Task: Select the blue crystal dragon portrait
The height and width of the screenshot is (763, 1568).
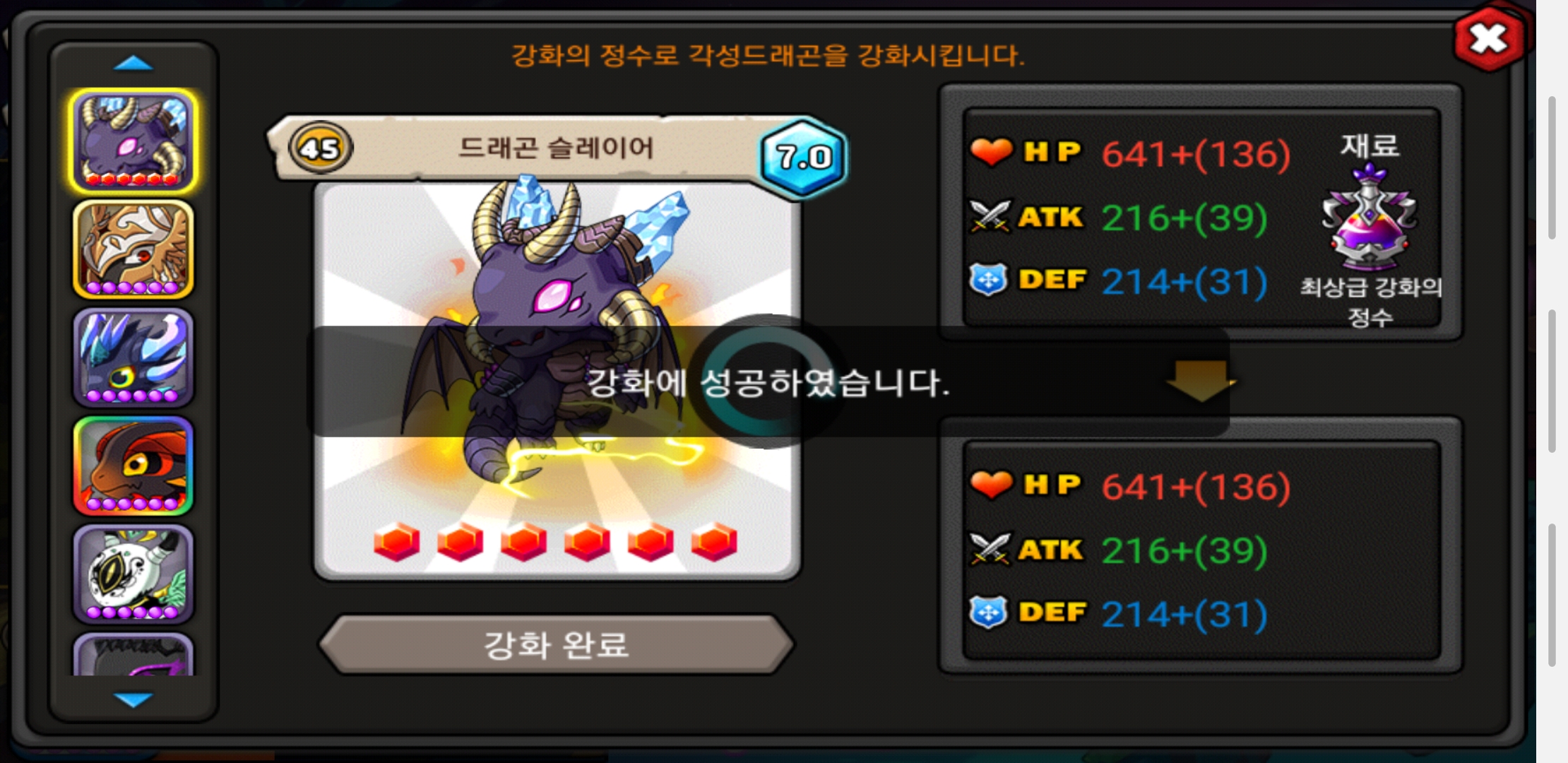Action: [x=133, y=357]
